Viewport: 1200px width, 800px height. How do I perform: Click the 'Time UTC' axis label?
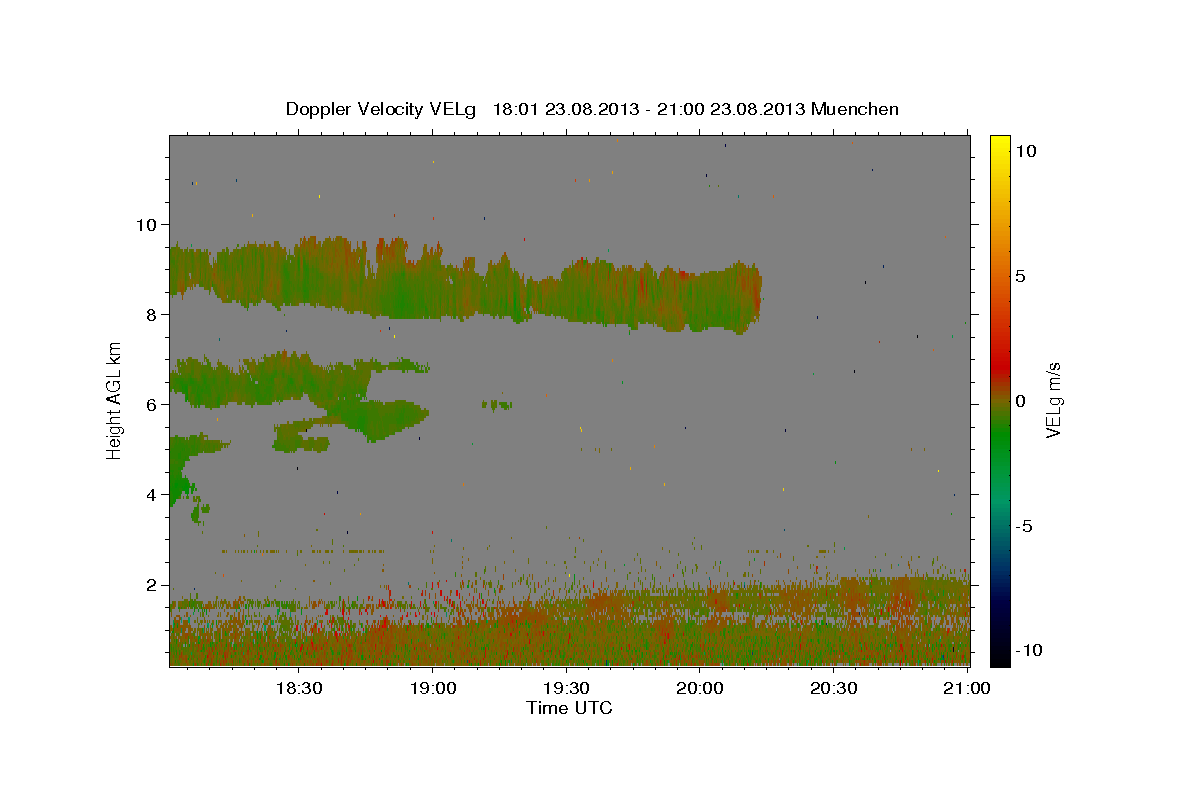click(x=569, y=708)
